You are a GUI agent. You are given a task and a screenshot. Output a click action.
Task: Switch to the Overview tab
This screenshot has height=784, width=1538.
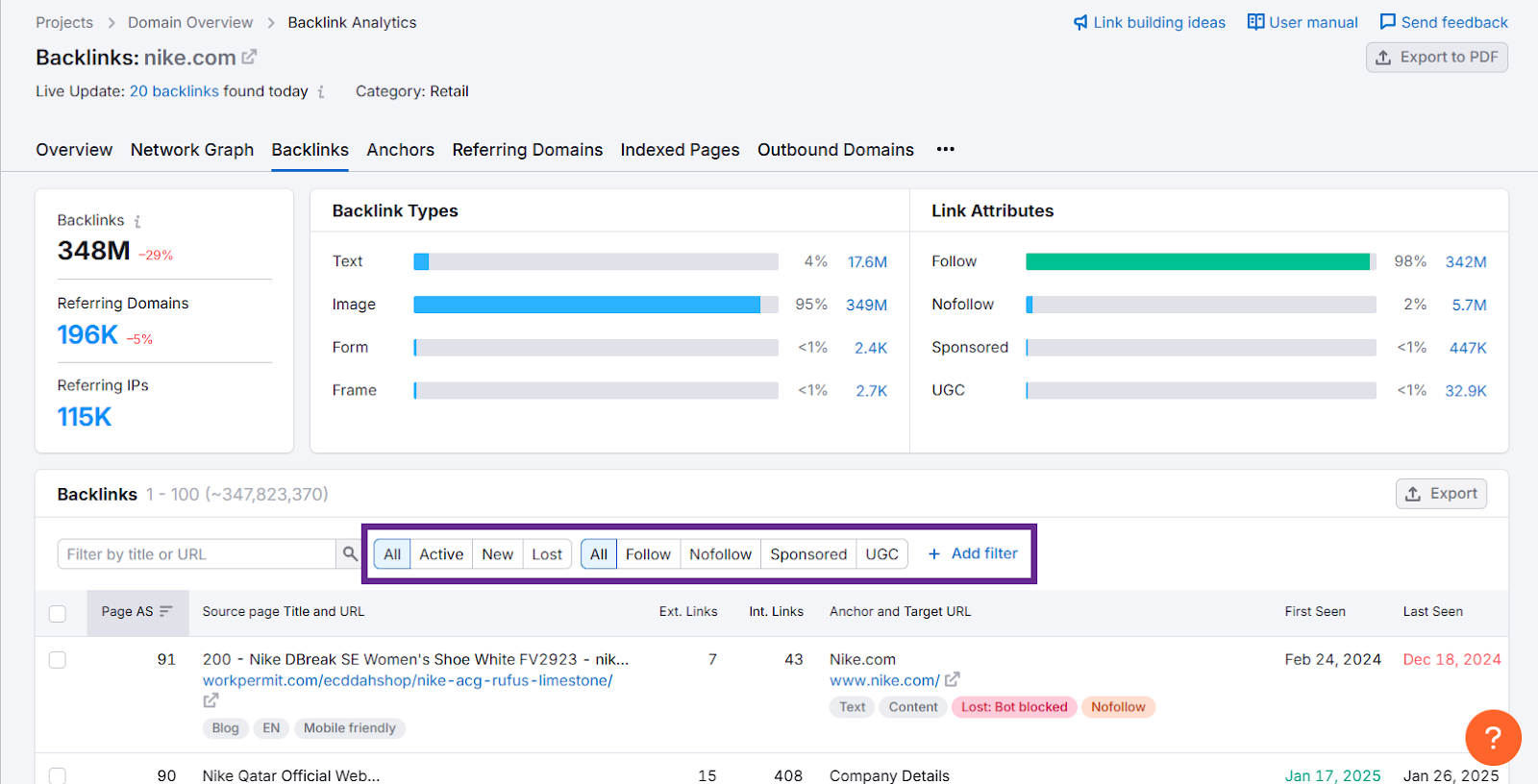tap(74, 150)
